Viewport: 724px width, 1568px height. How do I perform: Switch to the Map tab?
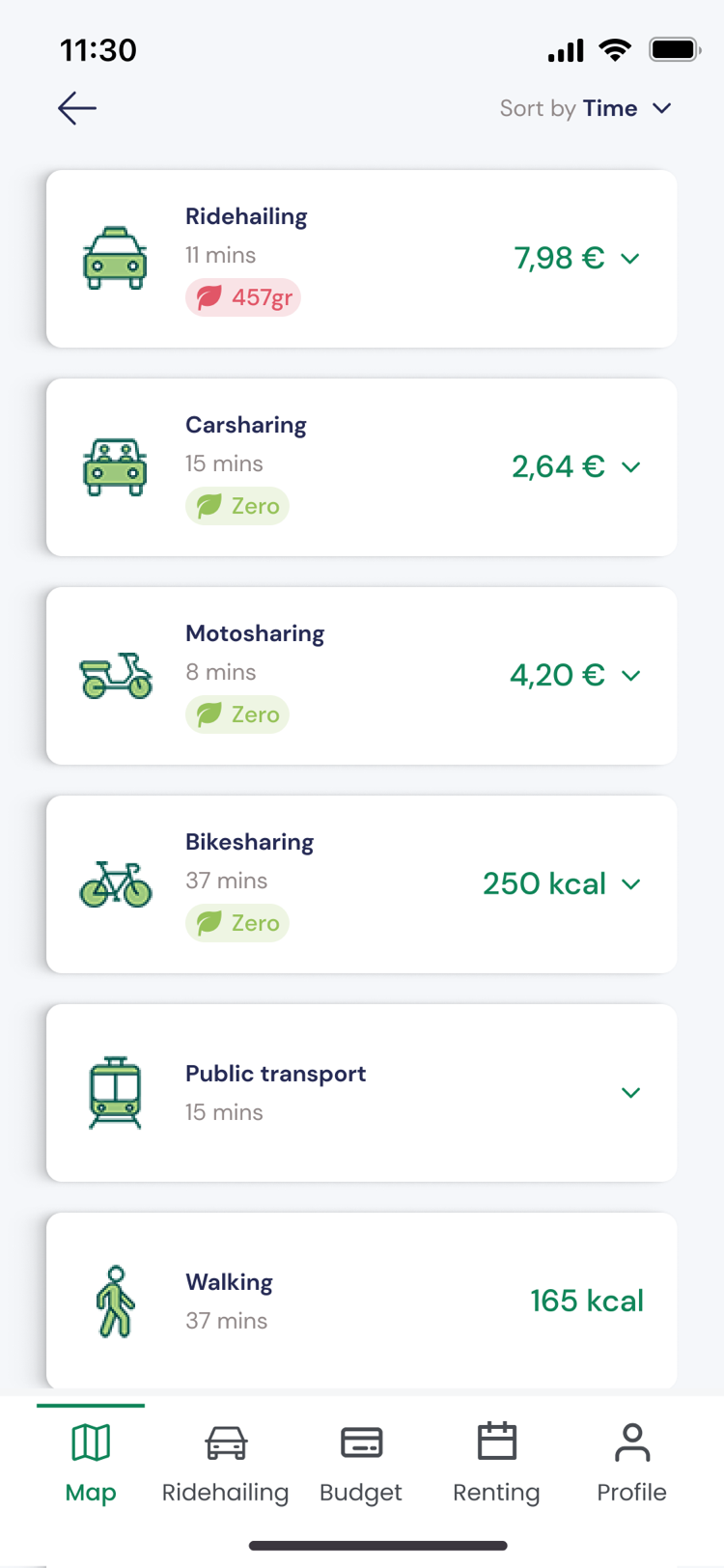(91, 1462)
